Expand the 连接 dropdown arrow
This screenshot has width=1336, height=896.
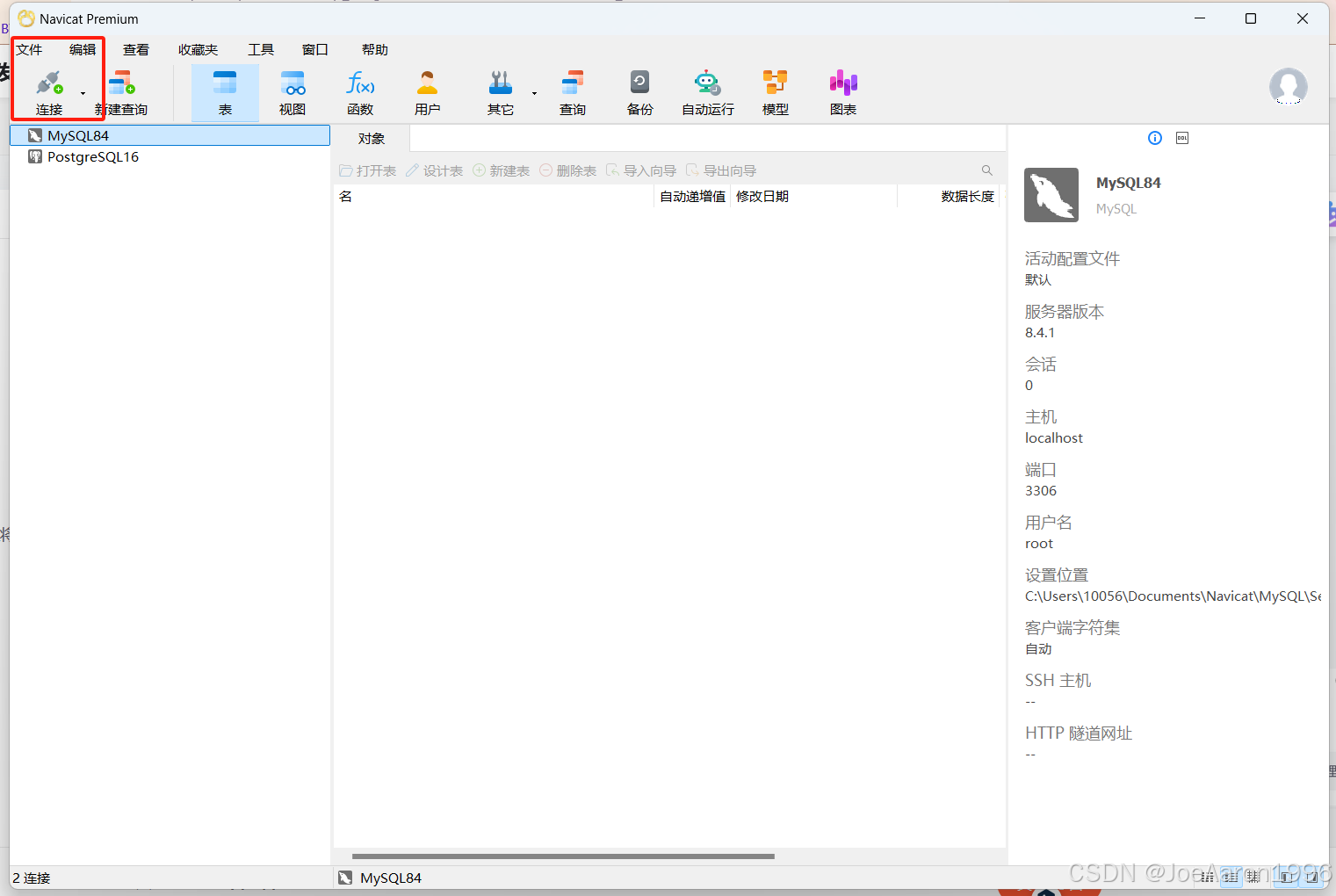[83, 93]
